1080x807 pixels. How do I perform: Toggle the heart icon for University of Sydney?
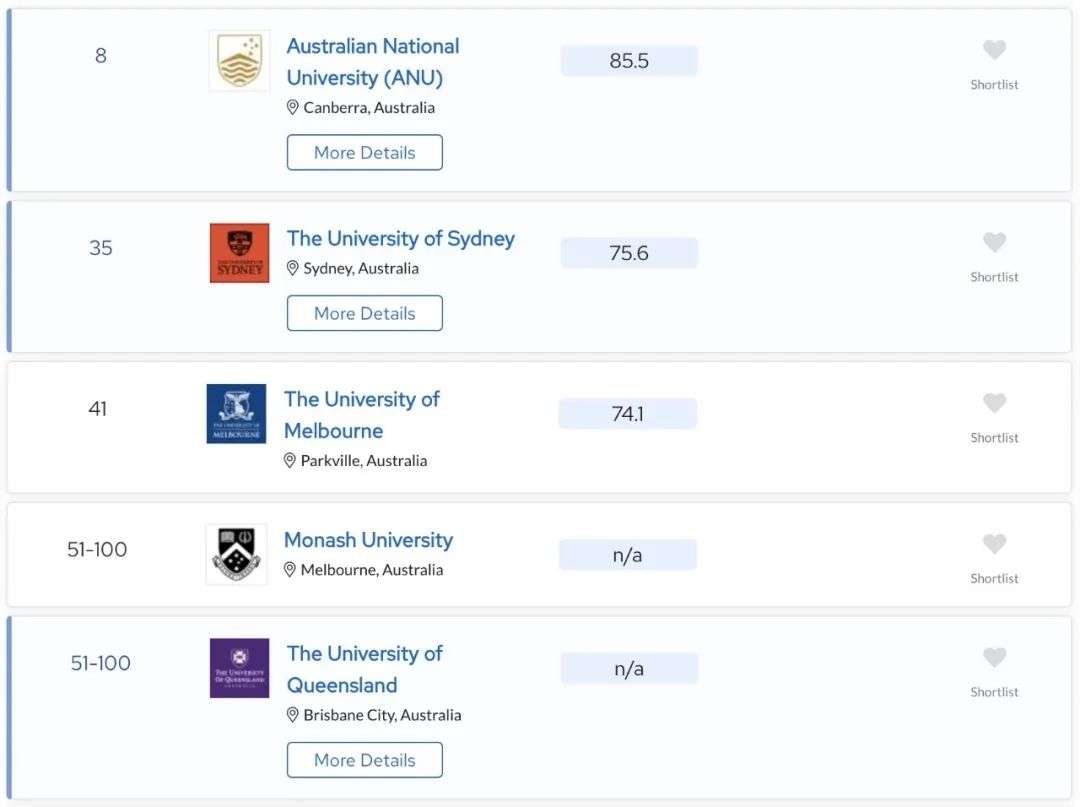994,242
